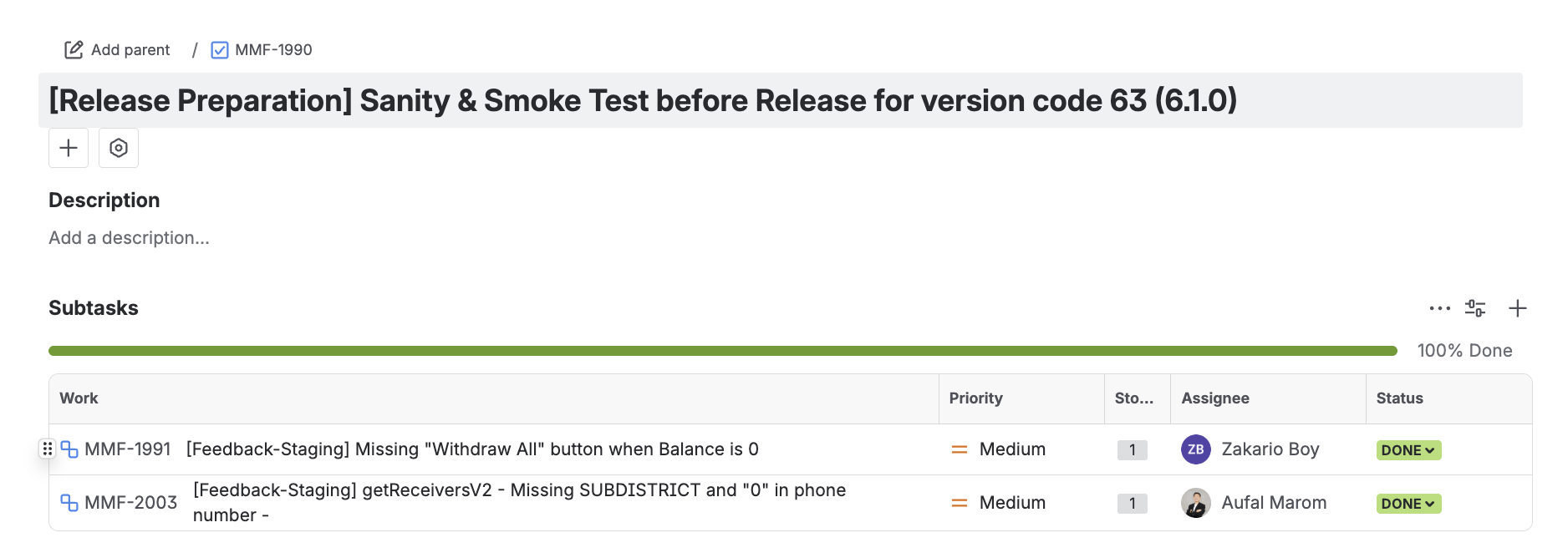Add a new subtask with plus icon

(x=1517, y=308)
